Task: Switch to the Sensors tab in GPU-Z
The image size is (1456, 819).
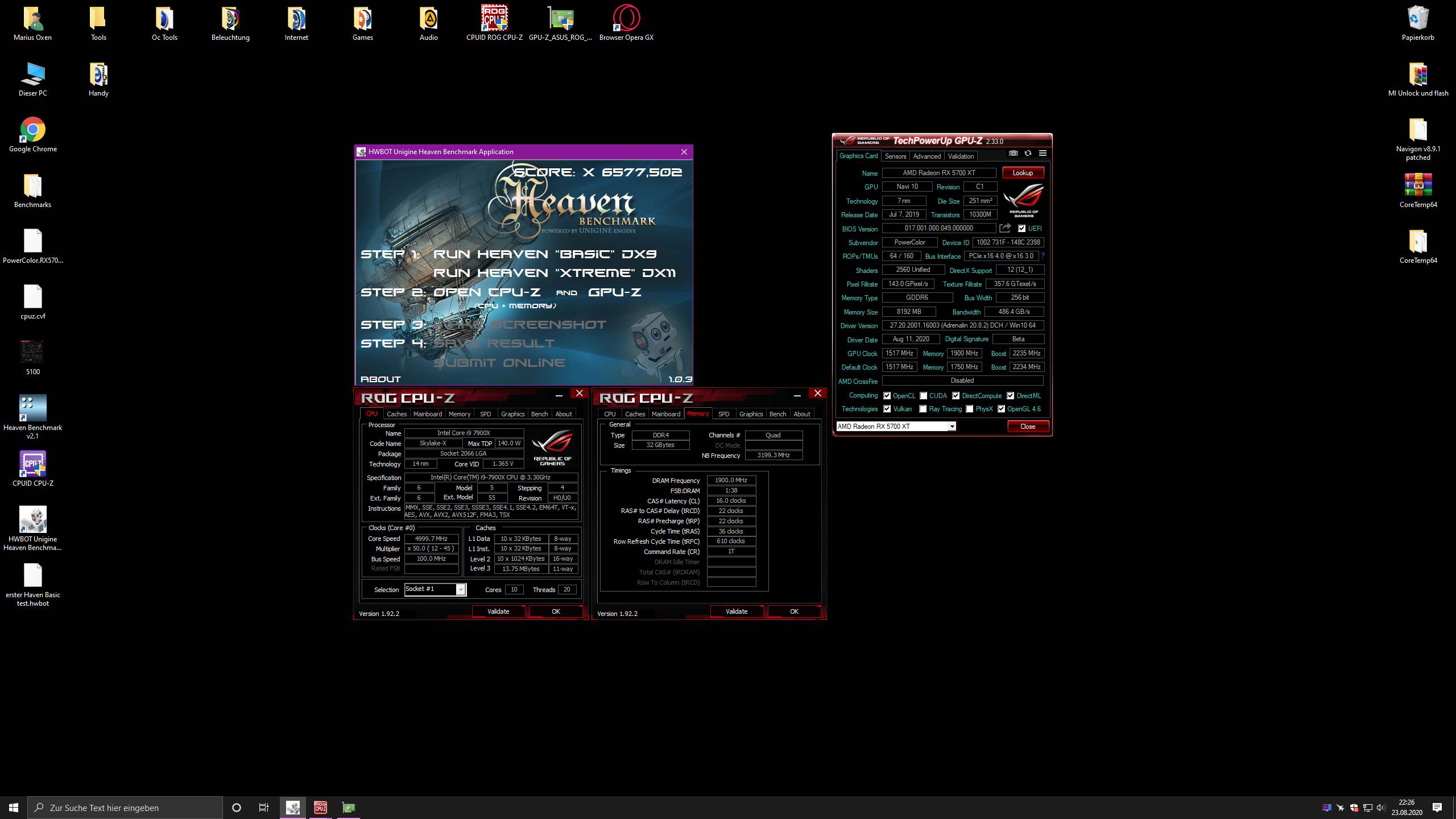Action: click(x=895, y=156)
